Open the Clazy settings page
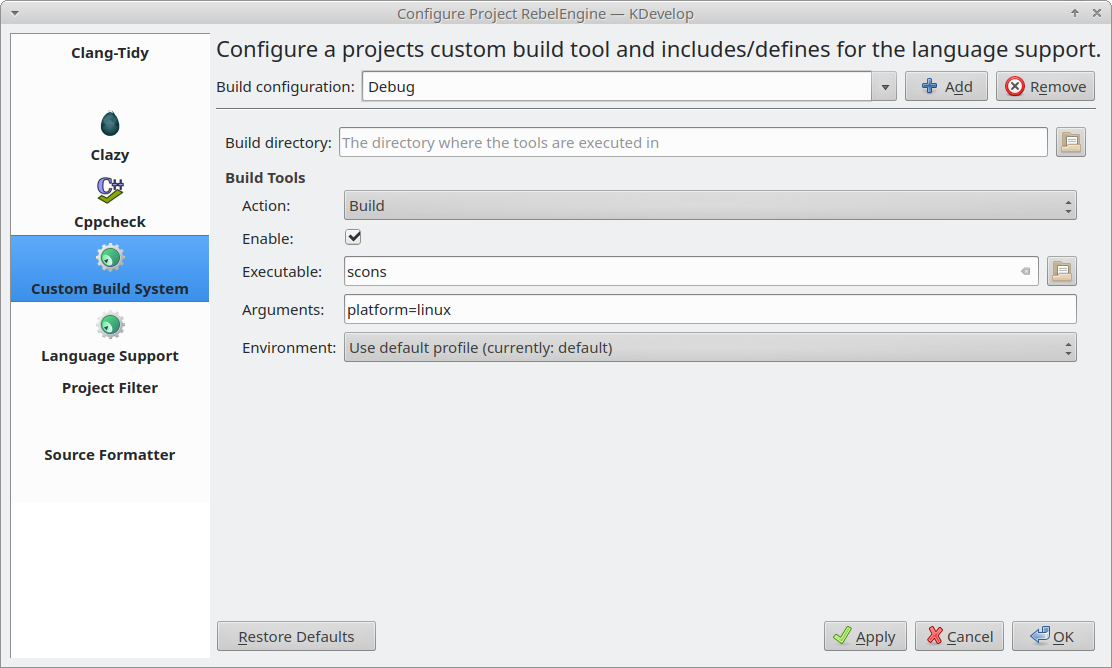1112x668 pixels. click(x=110, y=135)
